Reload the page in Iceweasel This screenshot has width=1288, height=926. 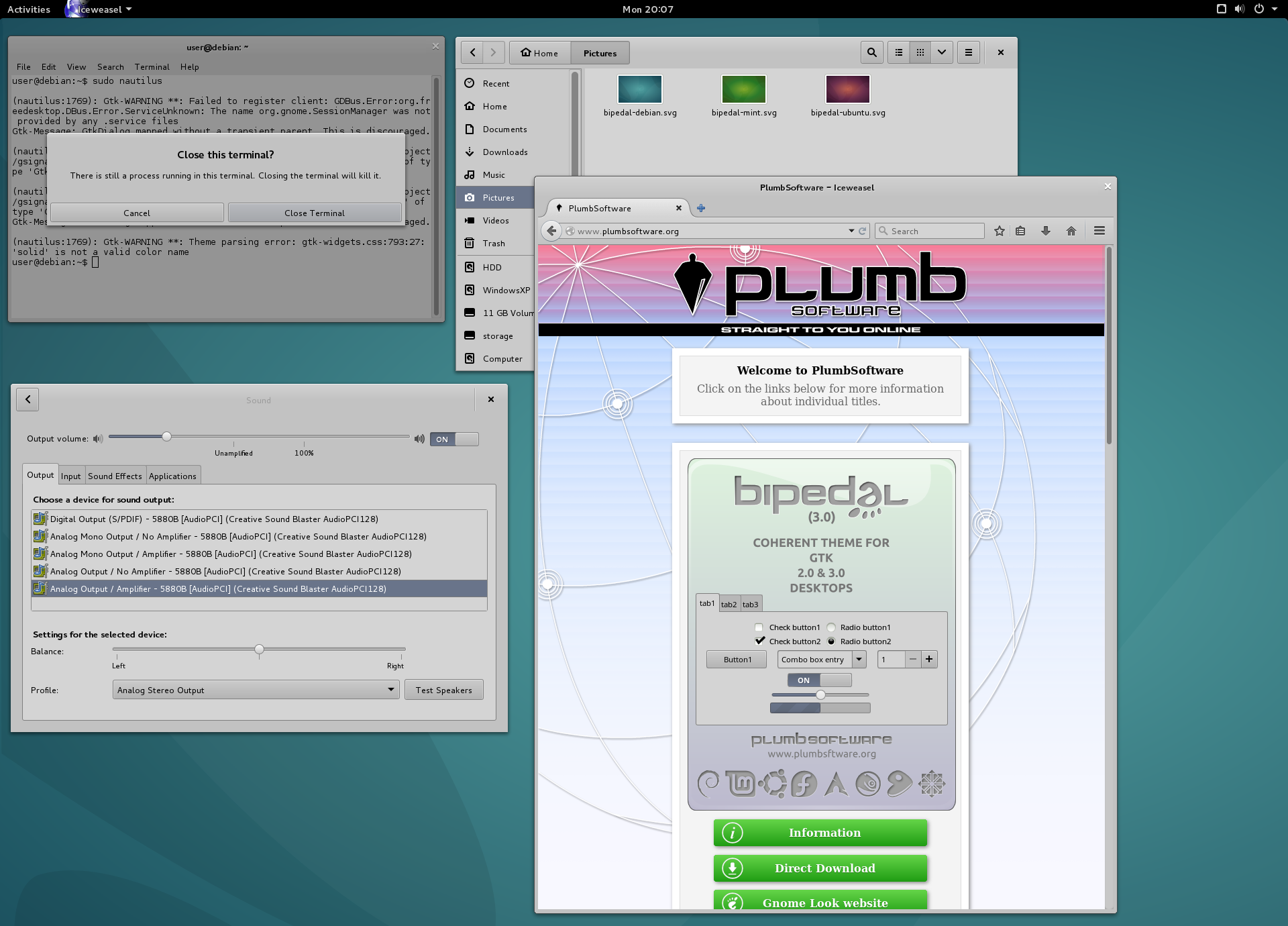(863, 231)
